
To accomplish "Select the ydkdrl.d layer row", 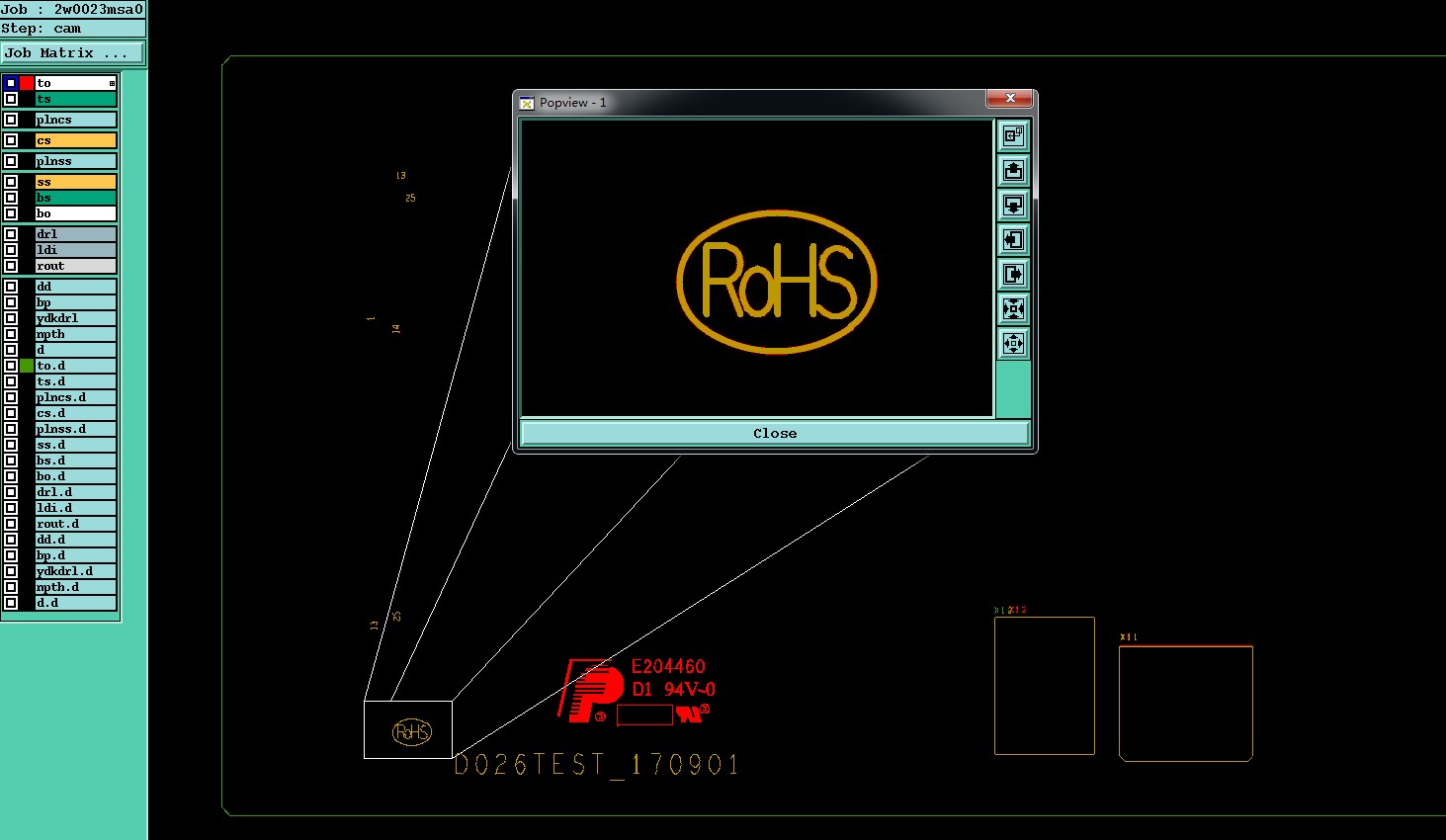I will coord(76,571).
